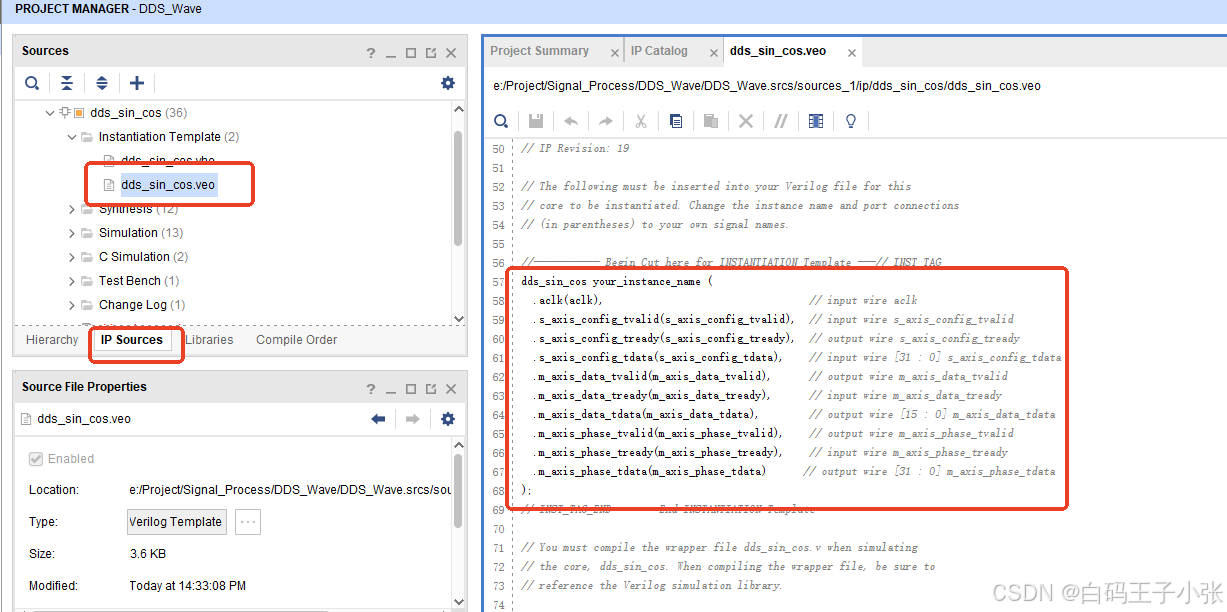The height and width of the screenshot is (612, 1227).
Task: Copy the selected text in the editor
Action: click(x=676, y=121)
